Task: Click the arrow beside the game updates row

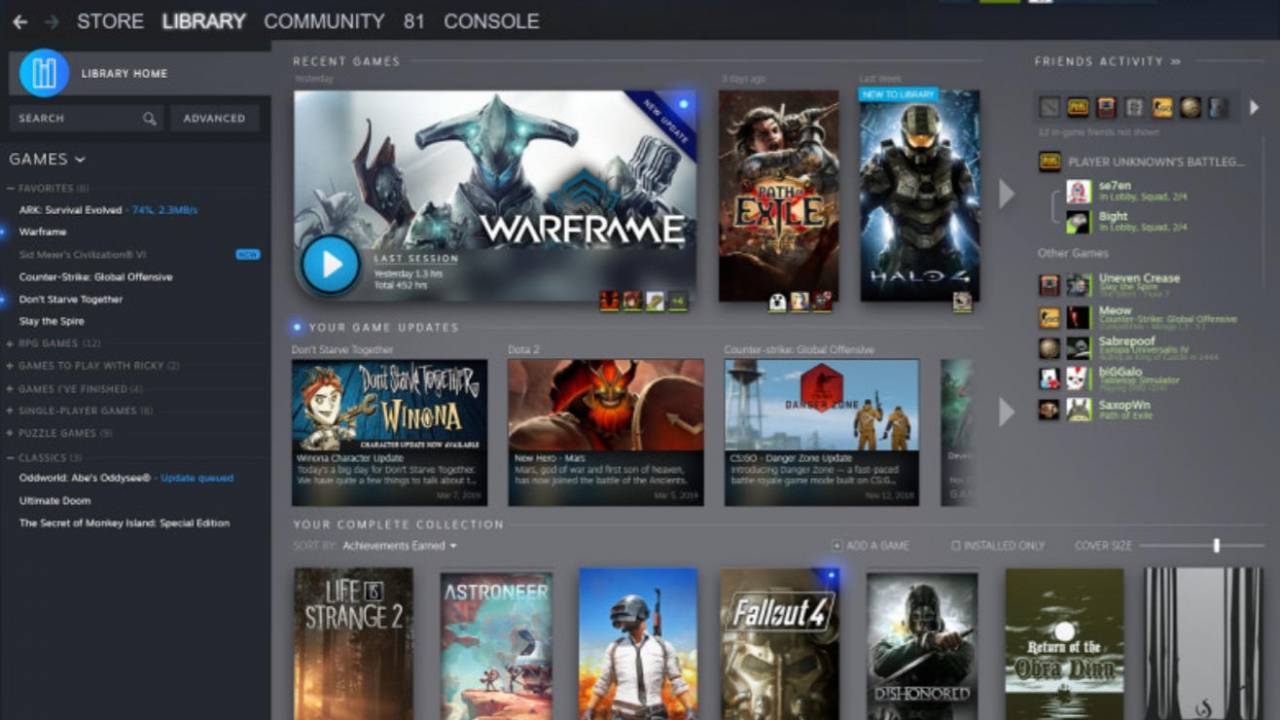Action: coord(1006,411)
